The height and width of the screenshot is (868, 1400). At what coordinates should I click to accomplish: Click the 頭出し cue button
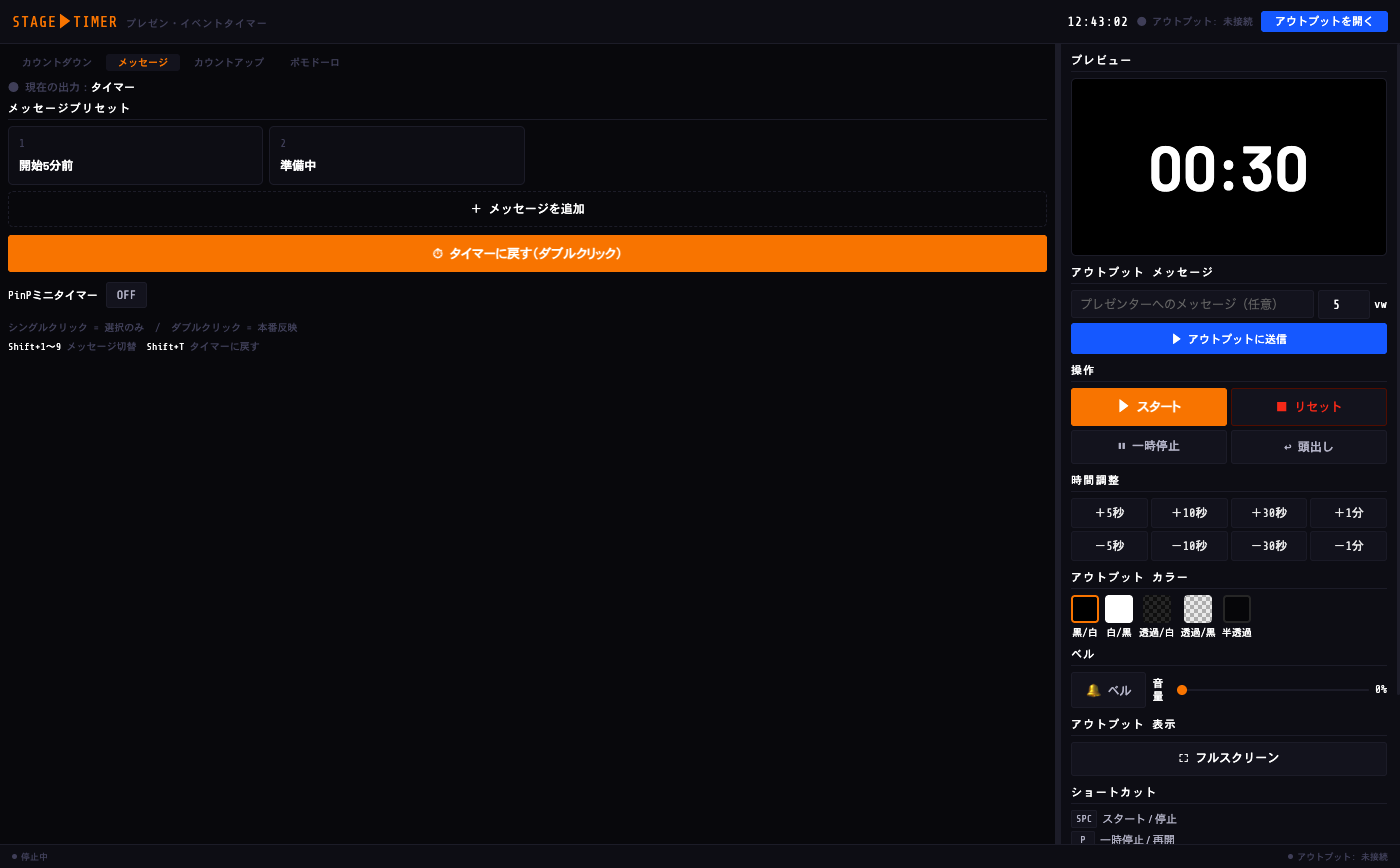click(x=1309, y=447)
